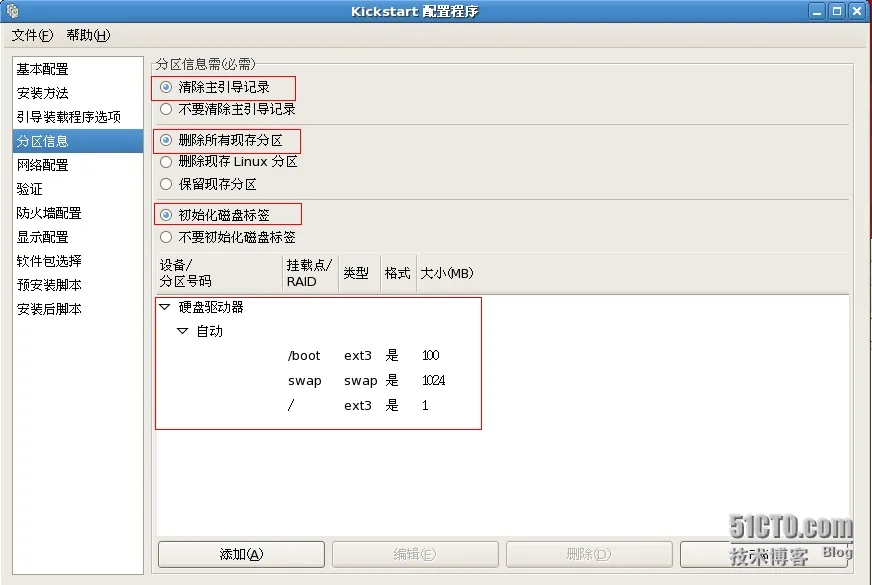Select the swap mount point entry
This screenshot has height=585, width=872.
pyautogui.click(x=304, y=381)
